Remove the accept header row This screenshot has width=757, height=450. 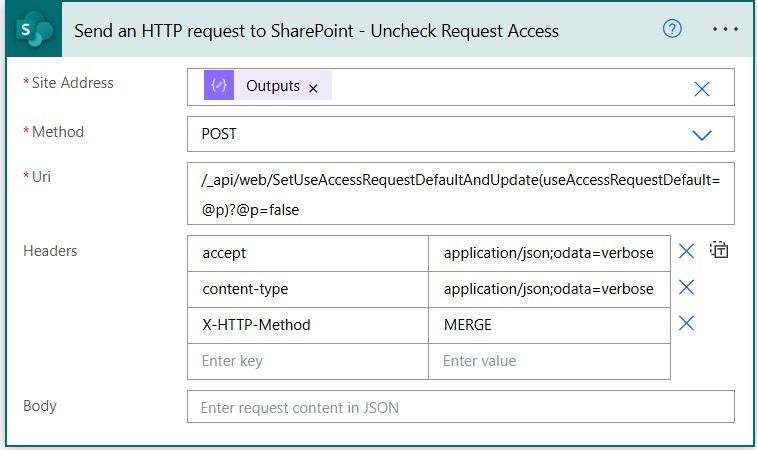pos(687,252)
